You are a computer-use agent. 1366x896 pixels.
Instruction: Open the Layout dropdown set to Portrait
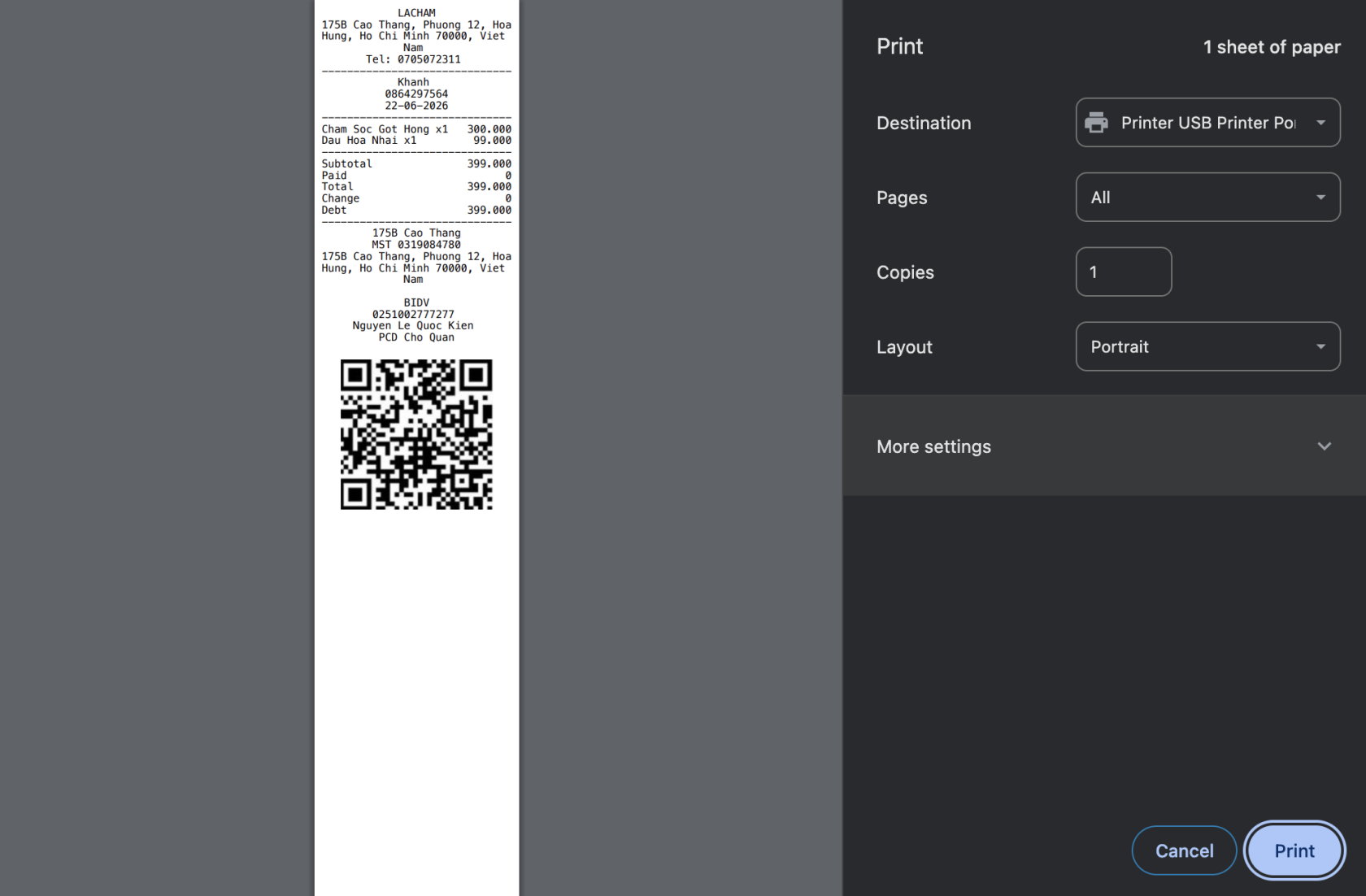tap(1207, 347)
